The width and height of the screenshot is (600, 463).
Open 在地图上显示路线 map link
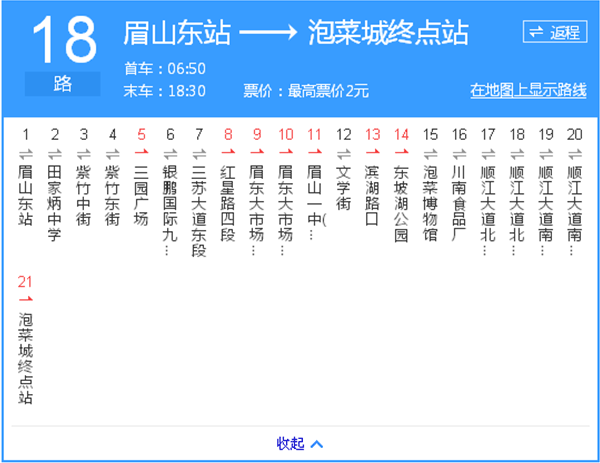pyautogui.click(x=528, y=91)
